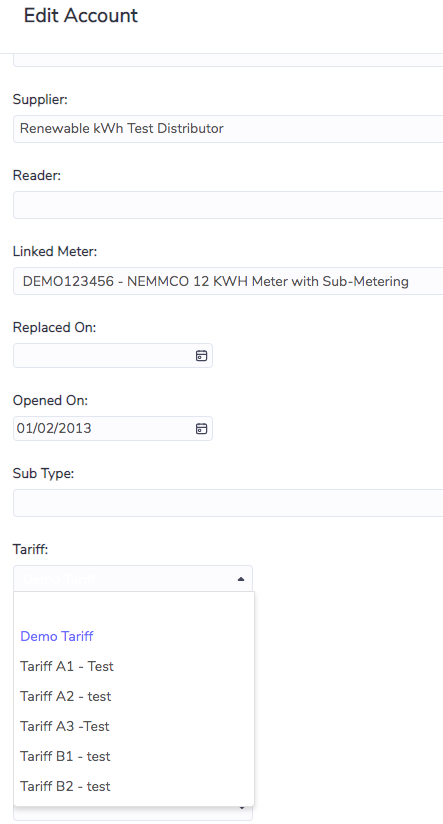The image size is (443, 824).
Task: Focus the empty Reader field
Action: tap(228, 205)
